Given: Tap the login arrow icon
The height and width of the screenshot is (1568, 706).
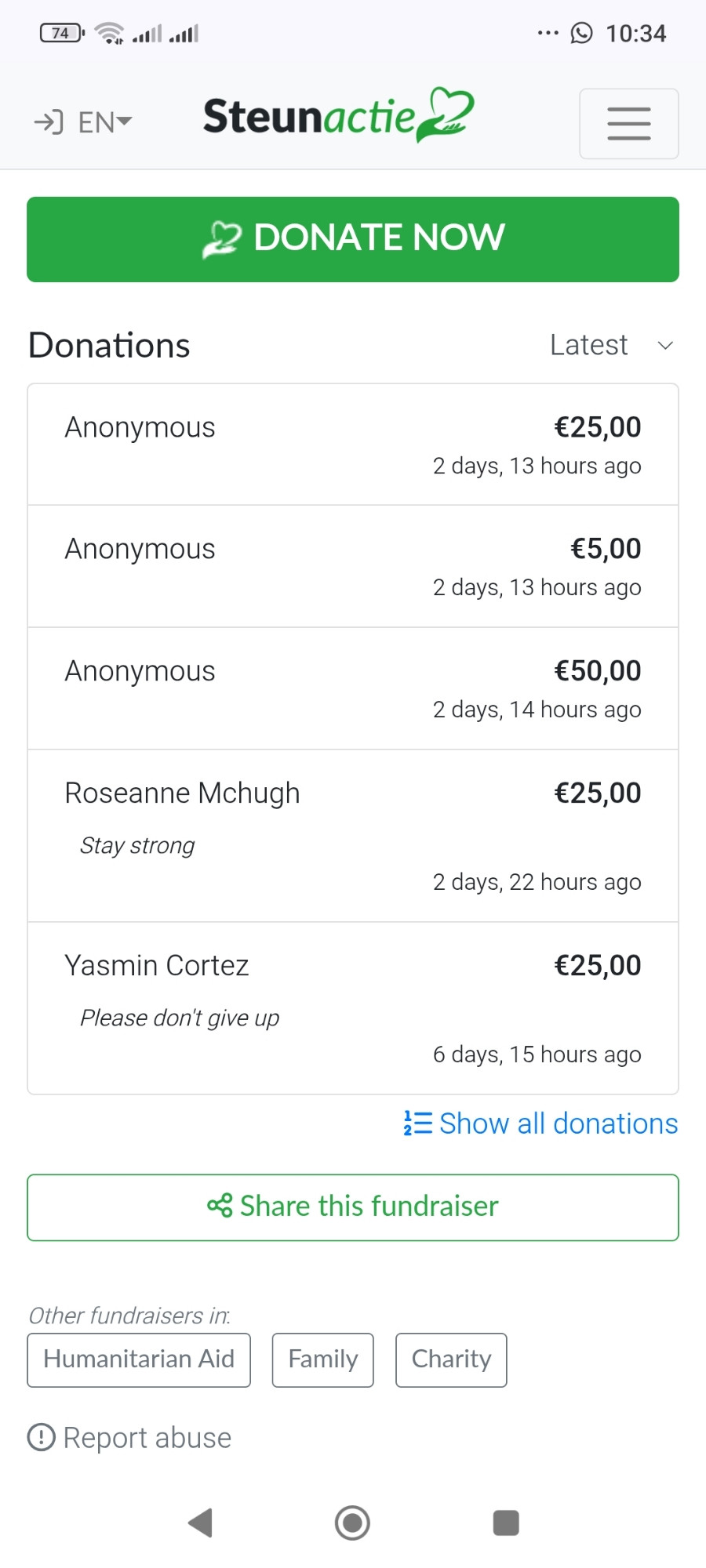Looking at the screenshot, I should coord(48,122).
